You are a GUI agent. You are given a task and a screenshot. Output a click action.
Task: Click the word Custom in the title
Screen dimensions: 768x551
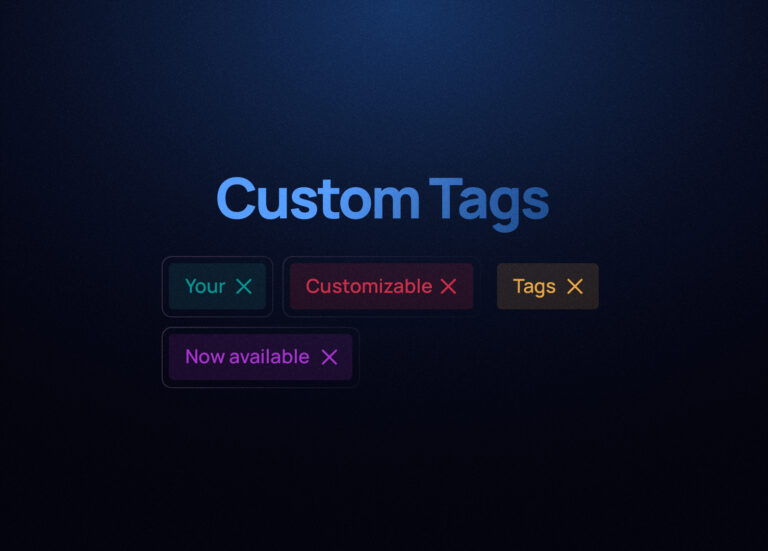pyautogui.click(x=318, y=199)
